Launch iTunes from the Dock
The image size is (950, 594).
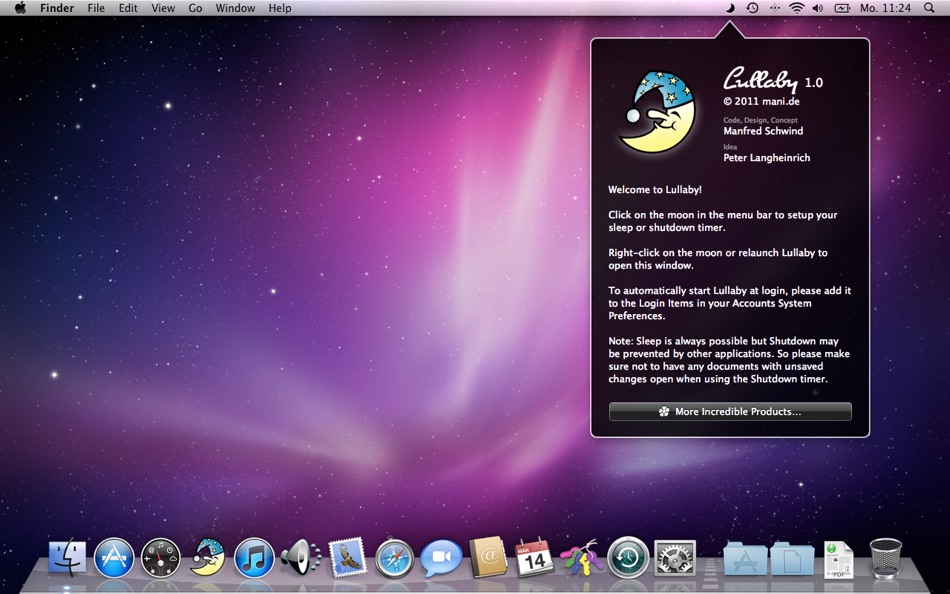click(x=254, y=558)
